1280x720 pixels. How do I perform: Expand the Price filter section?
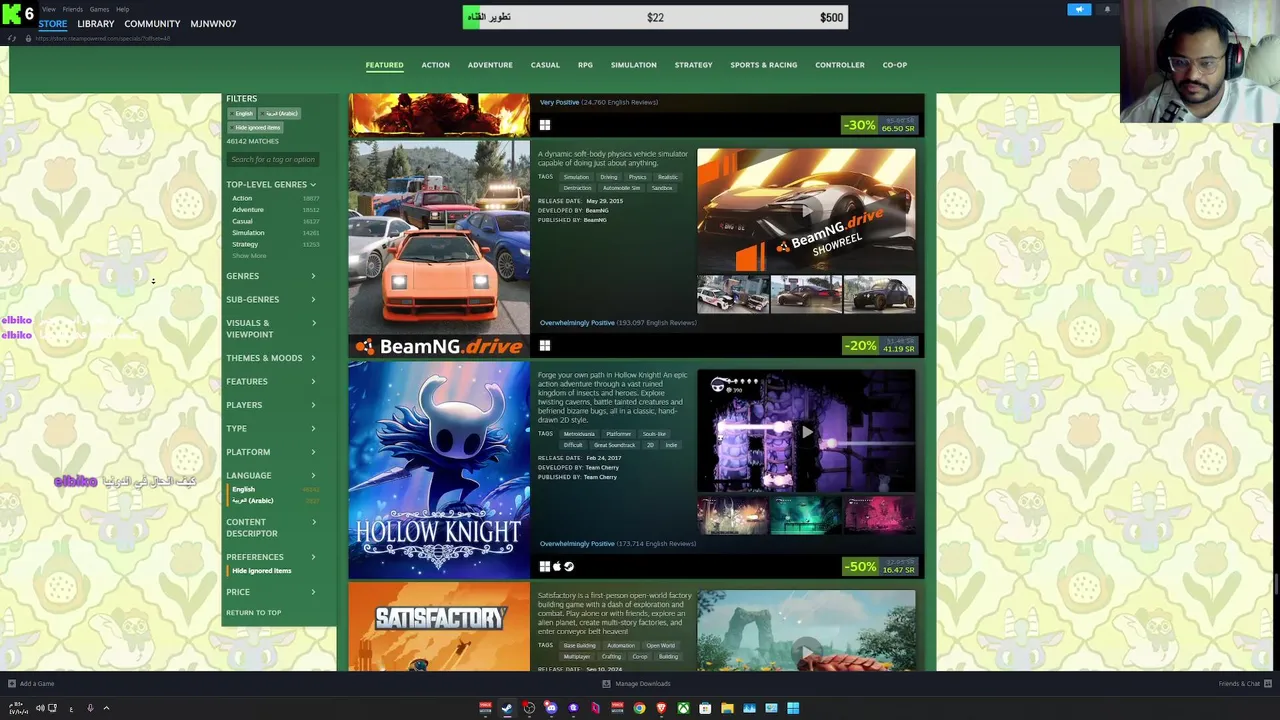(271, 592)
